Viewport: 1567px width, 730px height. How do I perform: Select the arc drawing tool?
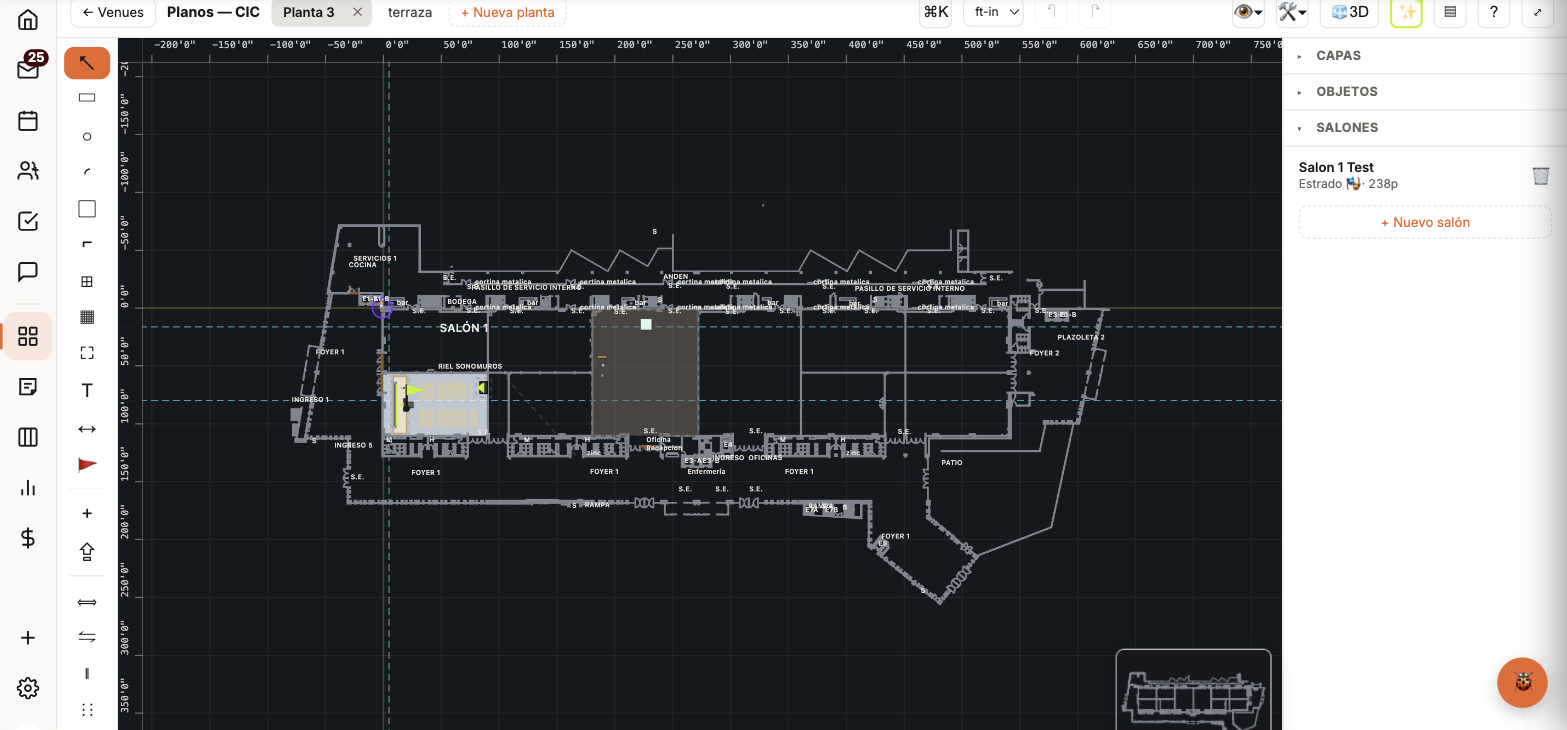pyautogui.click(x=87, y=172)
